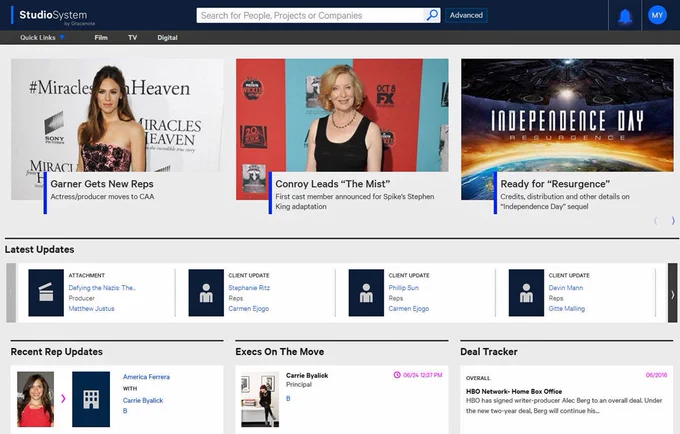
Task: Open the notifications bell
Action: 625,16
